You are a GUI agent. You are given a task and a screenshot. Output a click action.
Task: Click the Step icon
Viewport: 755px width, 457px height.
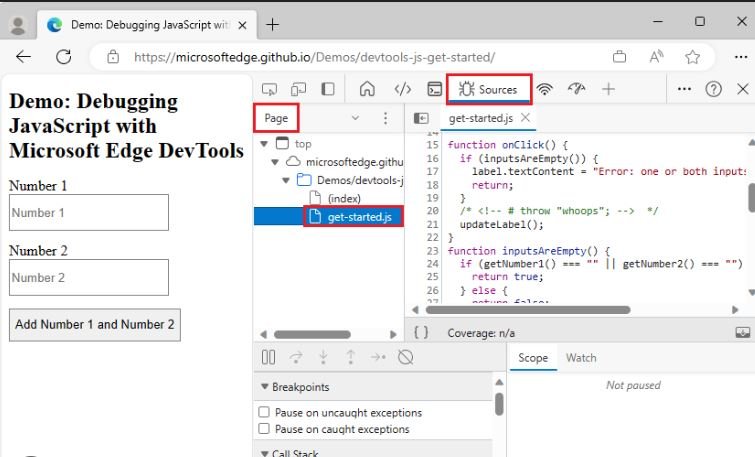click(378, 357)
